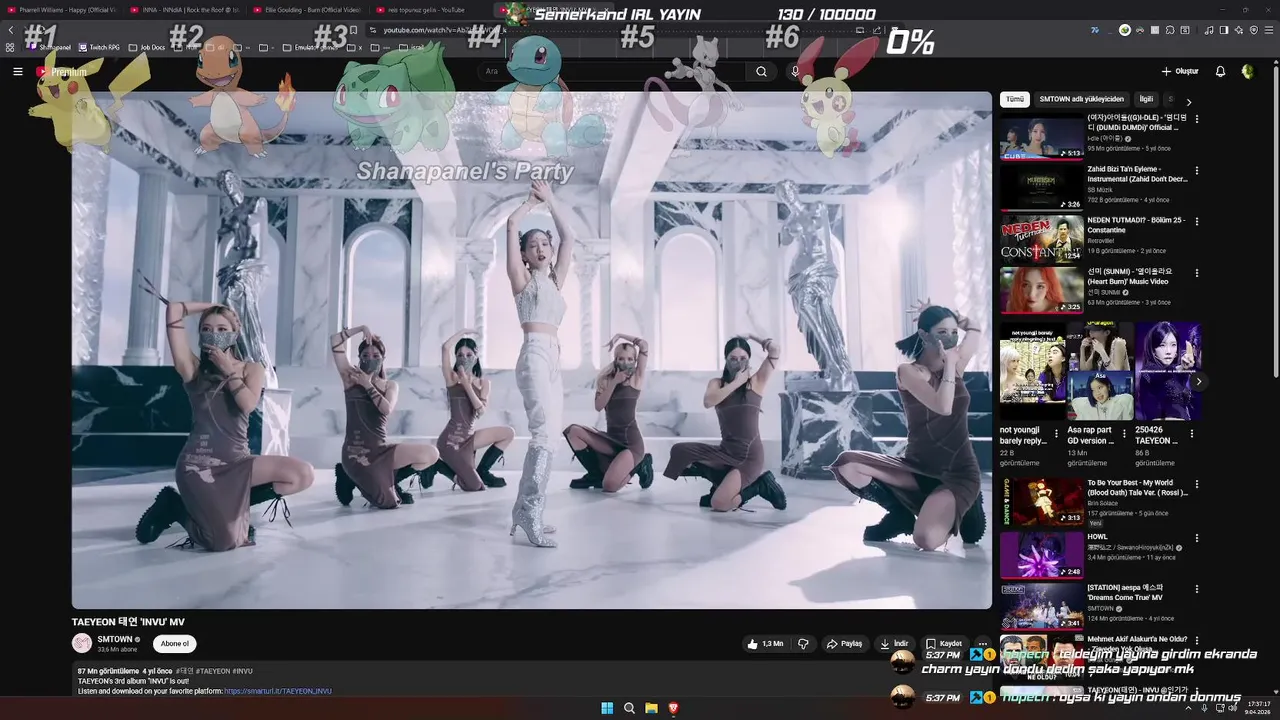Dislike the video with thumbs-down button
This screenshot has height=720, width=1280.
(x=803, y=644)
